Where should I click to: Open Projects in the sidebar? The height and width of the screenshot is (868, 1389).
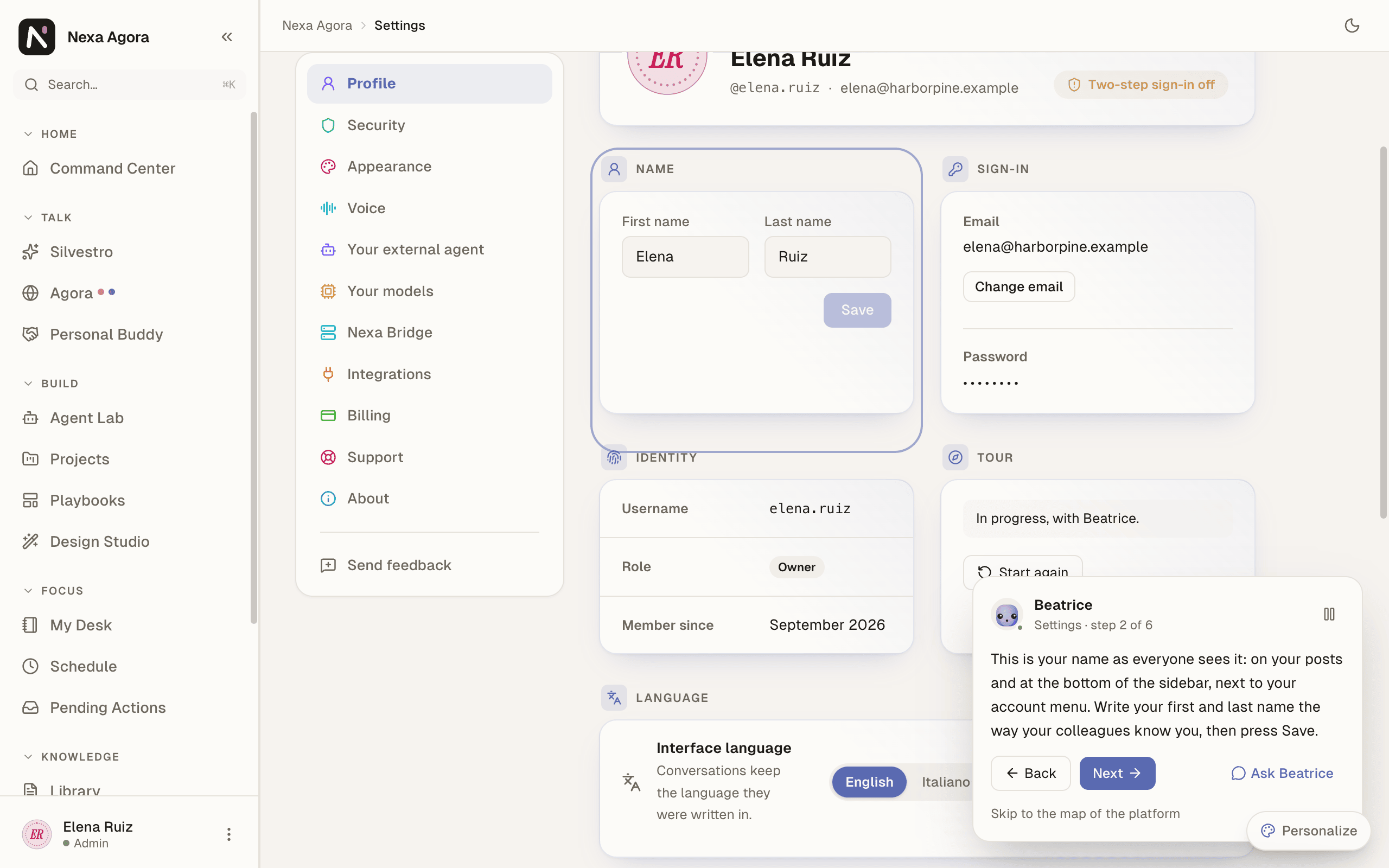point(129,459)
